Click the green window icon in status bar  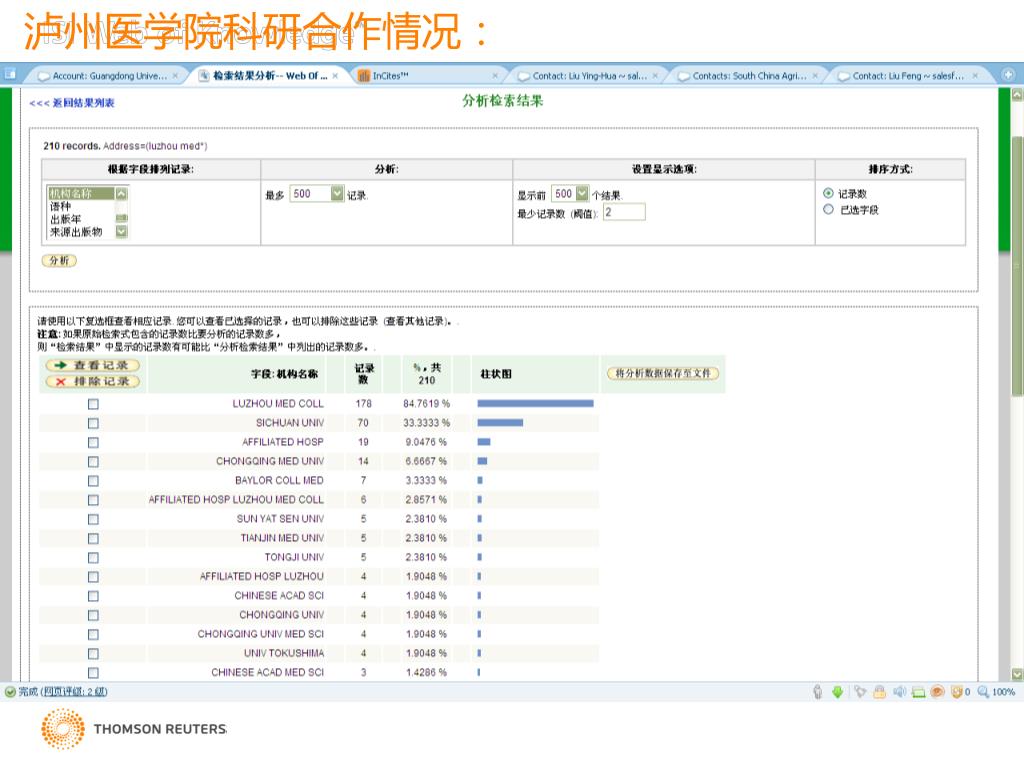coord(918,692)
